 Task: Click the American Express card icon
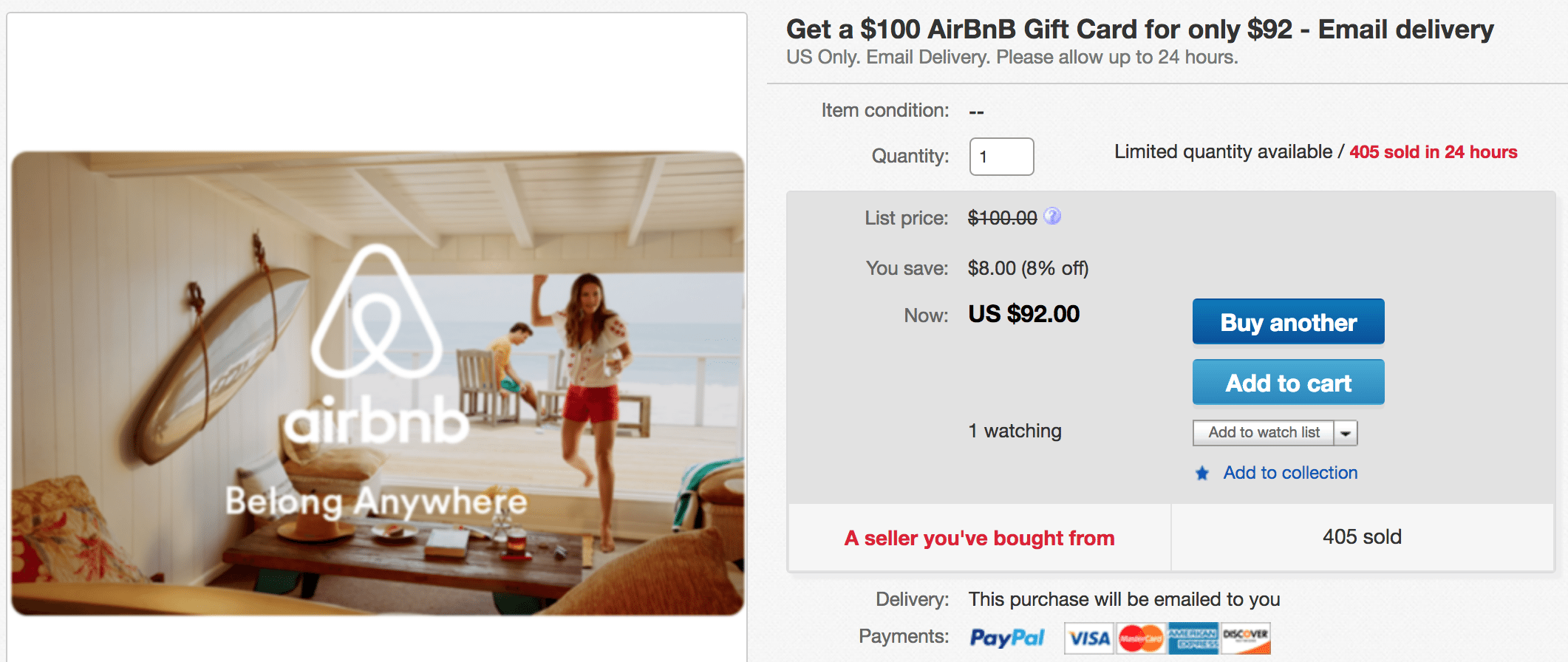(1193, 638)
